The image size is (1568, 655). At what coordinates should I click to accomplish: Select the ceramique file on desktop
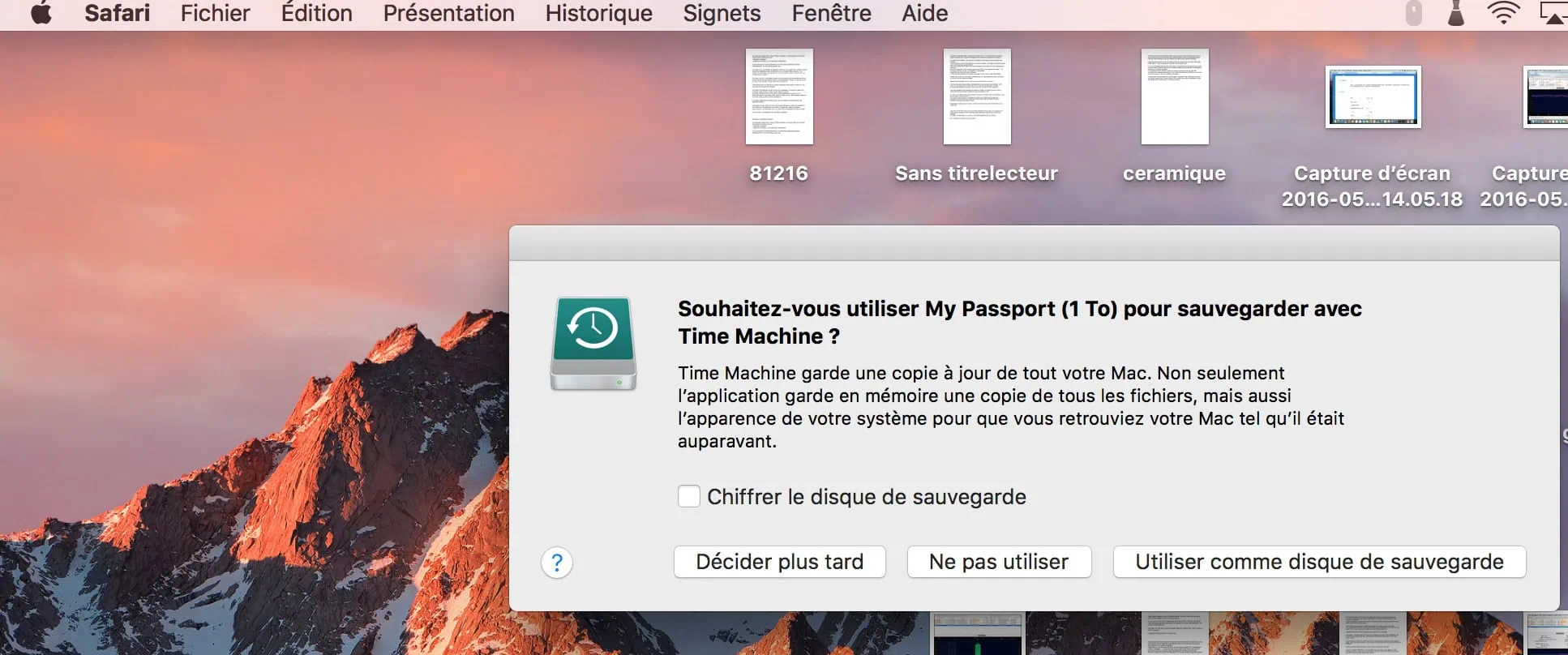coord(1175,97)
